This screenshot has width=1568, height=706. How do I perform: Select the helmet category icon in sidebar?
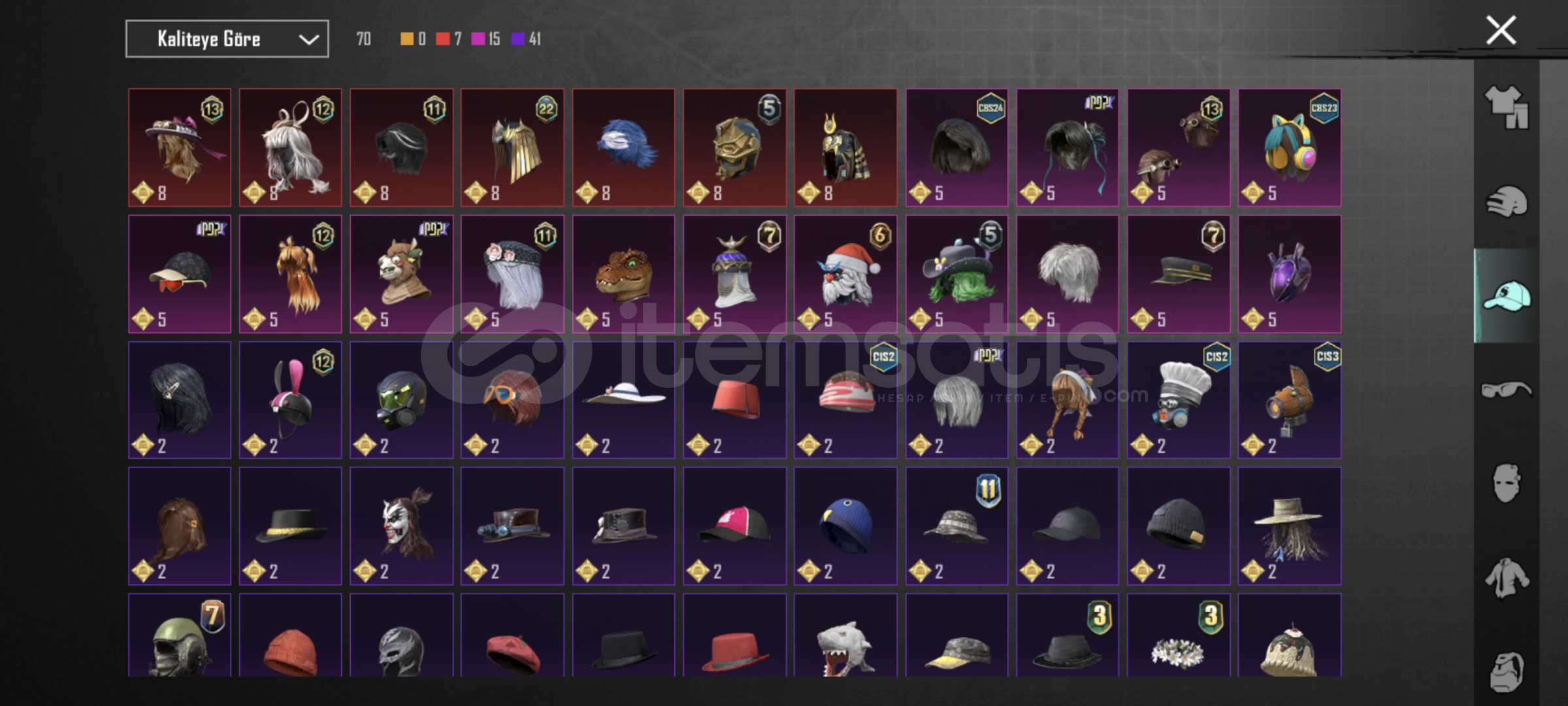[1507, 201]
